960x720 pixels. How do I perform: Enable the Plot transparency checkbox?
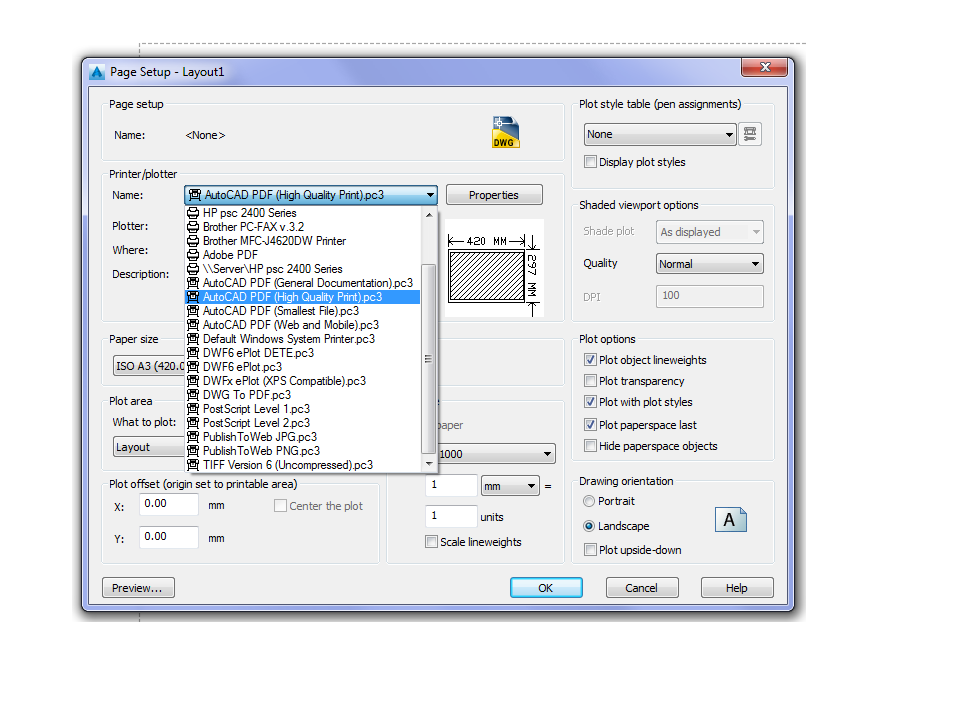click(590, 381)
